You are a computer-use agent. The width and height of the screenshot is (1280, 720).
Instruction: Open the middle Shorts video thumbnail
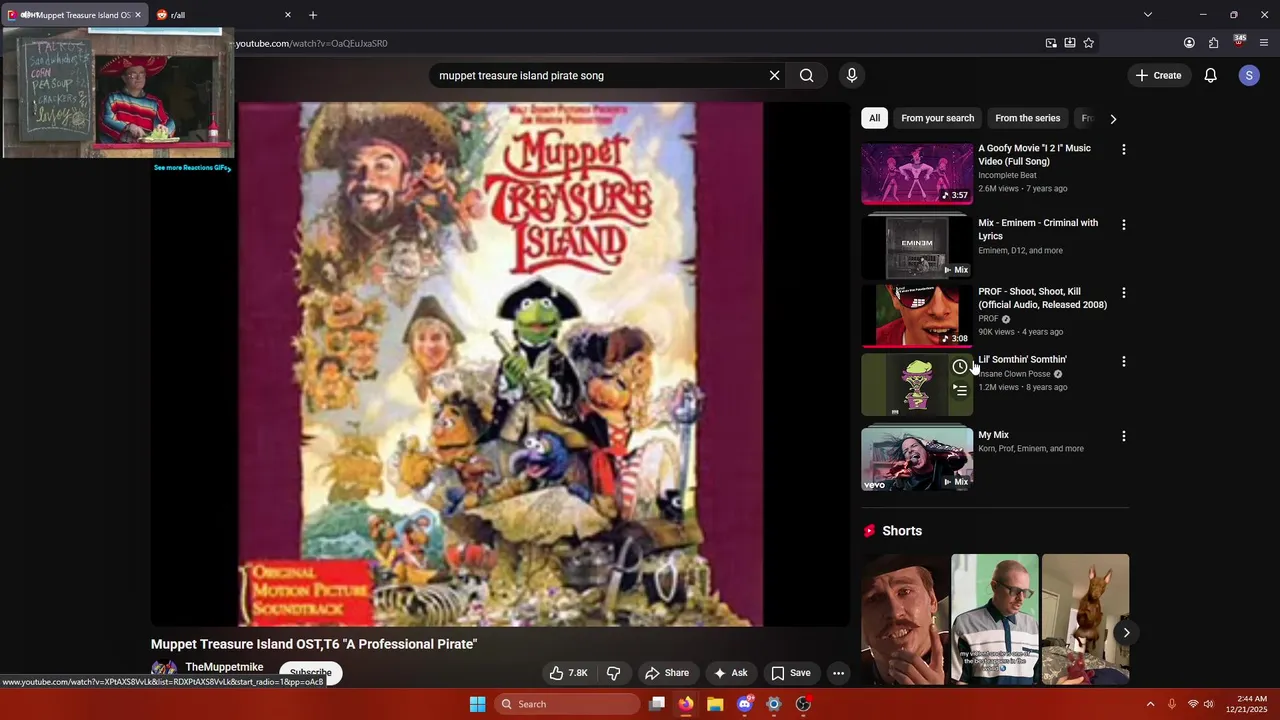tap(995, 619)
